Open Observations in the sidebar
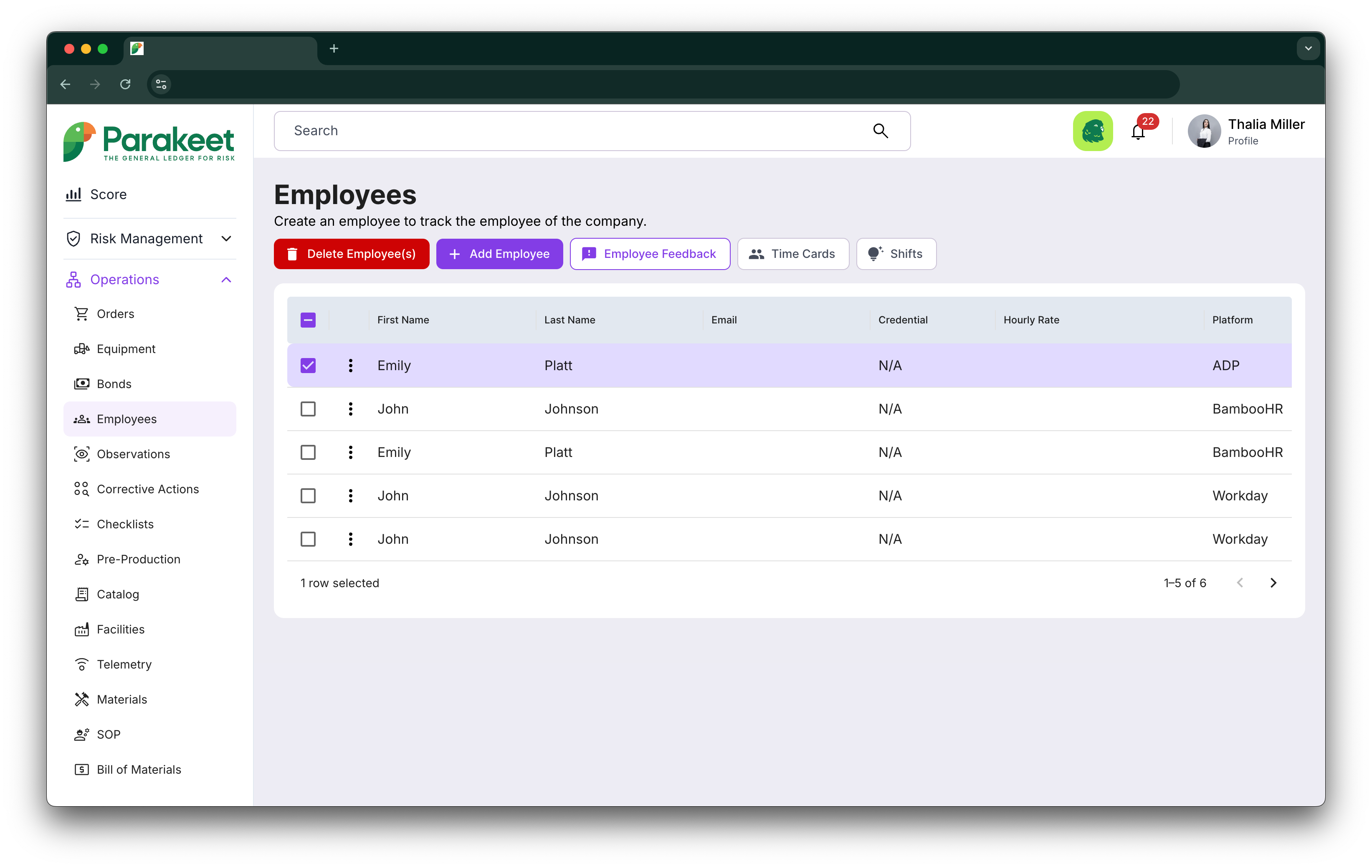The height and width of the screenshot is (868, 1372). pos(133,454)
